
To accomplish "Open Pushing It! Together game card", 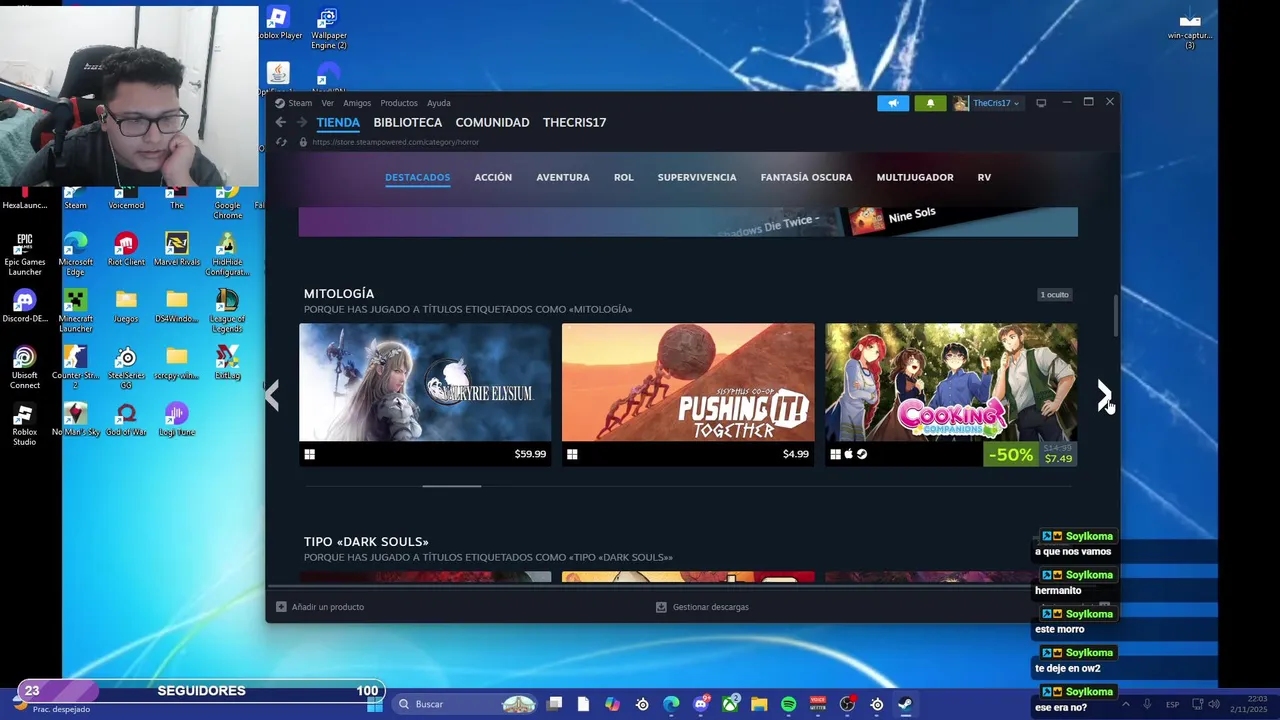I will point(688,394).
